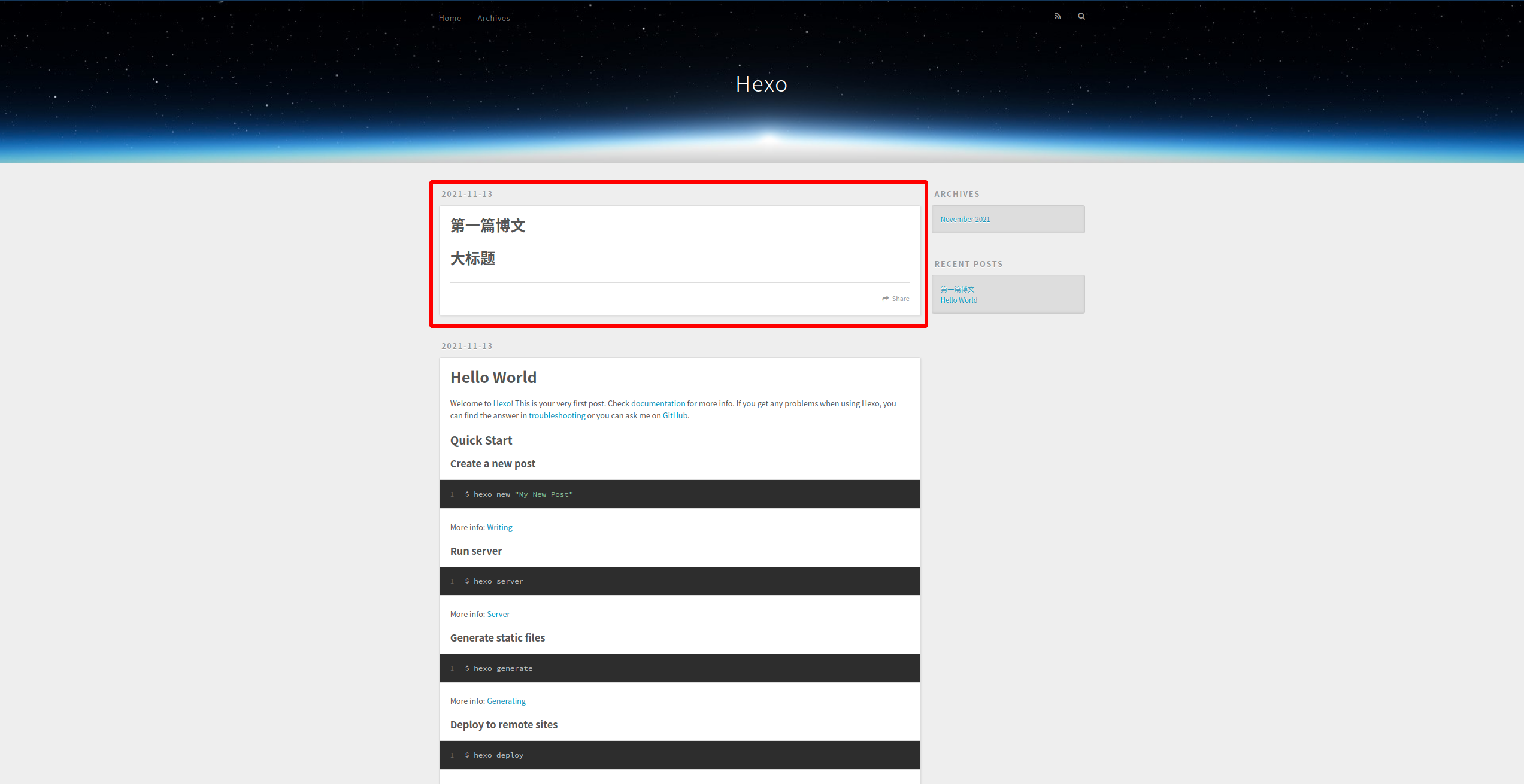Click the Hexo link in welcome text

[502, 403]
